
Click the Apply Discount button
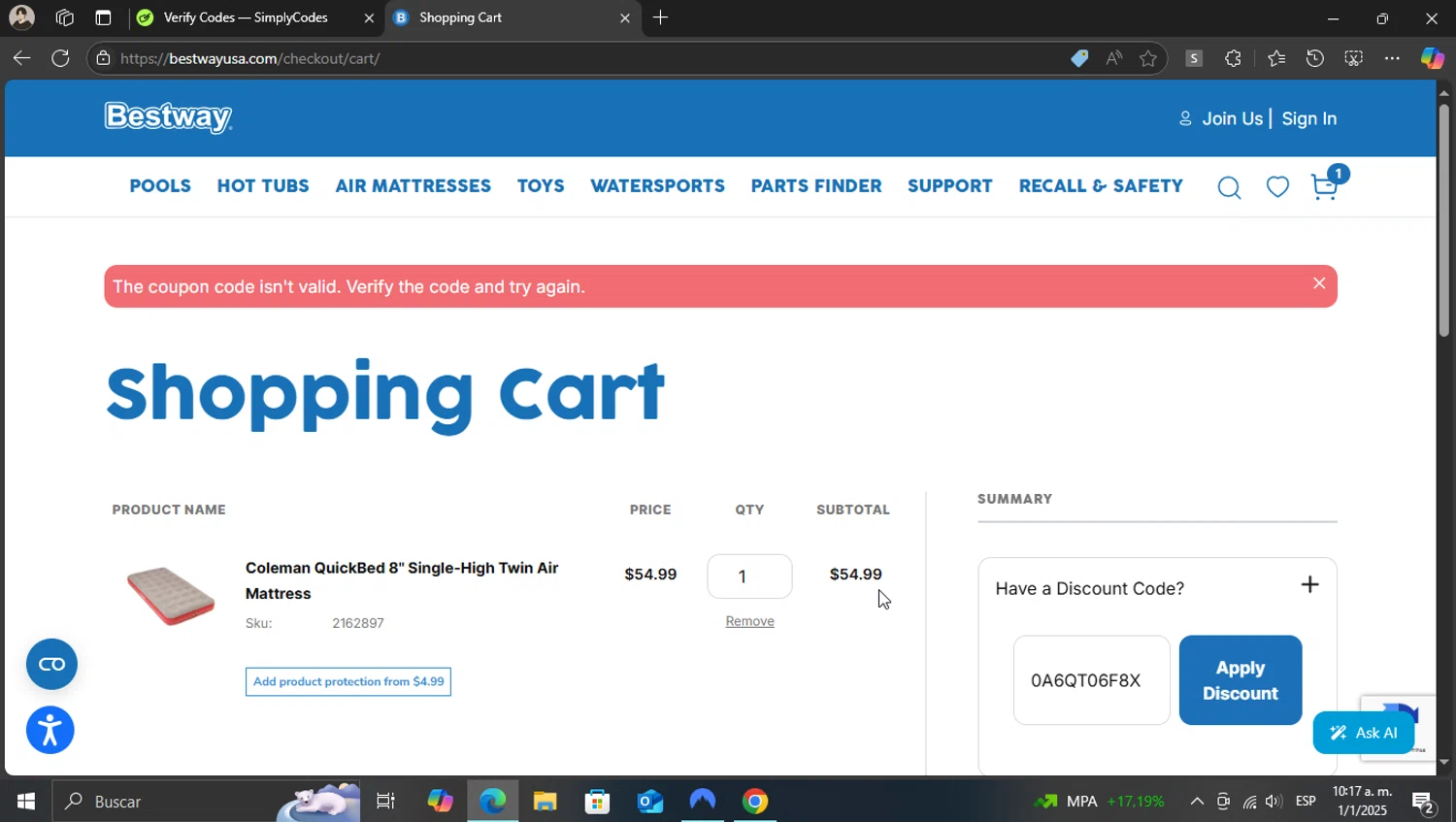1240,680
